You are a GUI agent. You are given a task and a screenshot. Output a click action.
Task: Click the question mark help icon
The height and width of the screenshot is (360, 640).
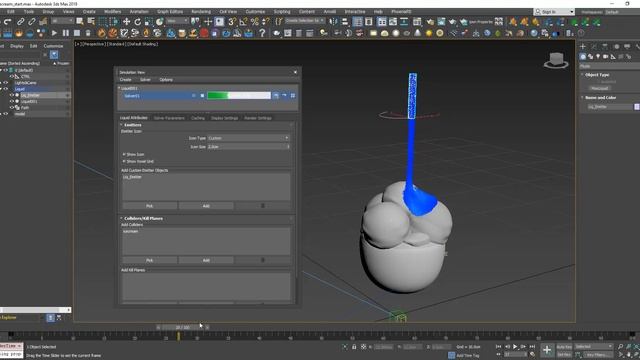coord(262,33)
